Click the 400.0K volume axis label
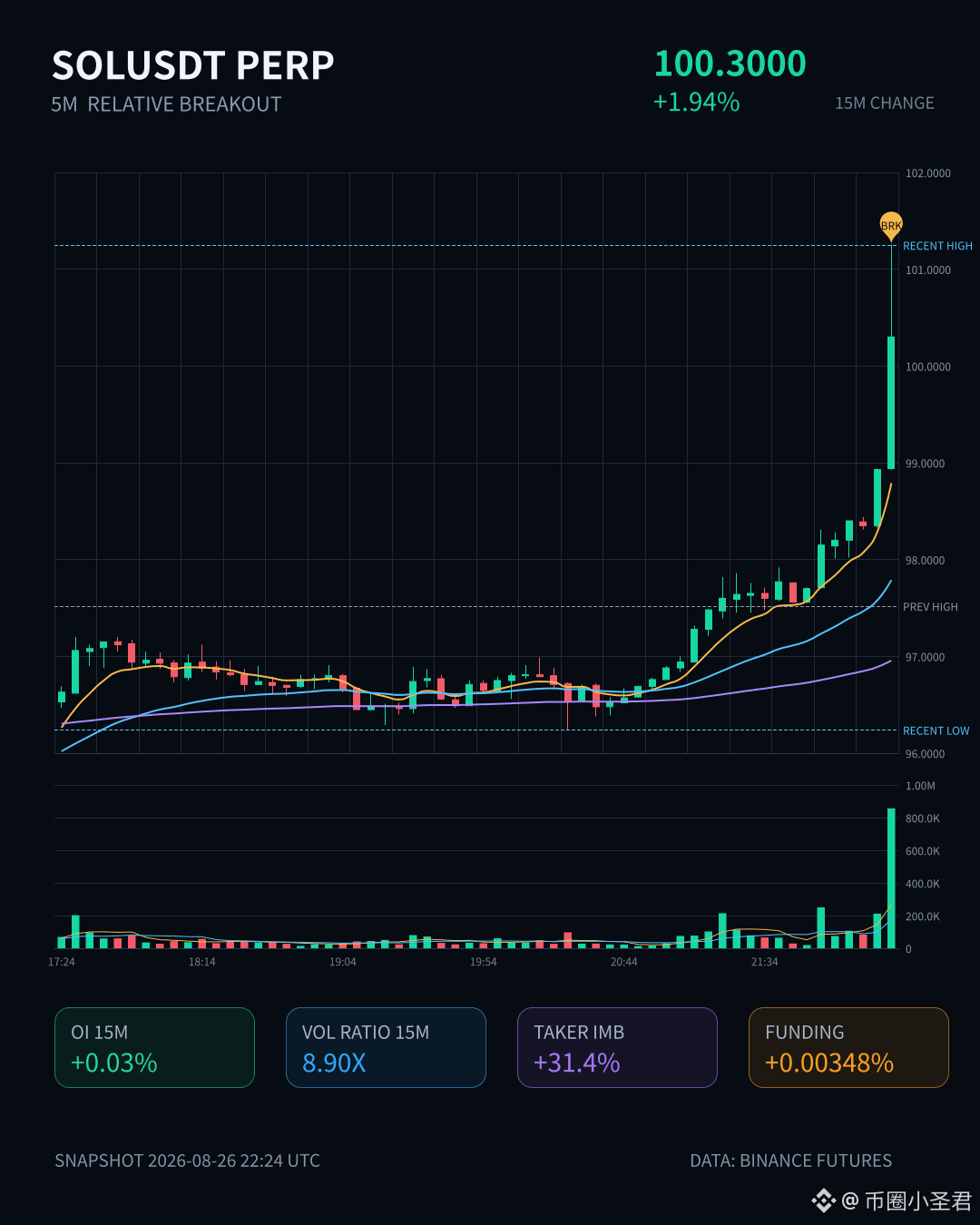 pos(922,884)
